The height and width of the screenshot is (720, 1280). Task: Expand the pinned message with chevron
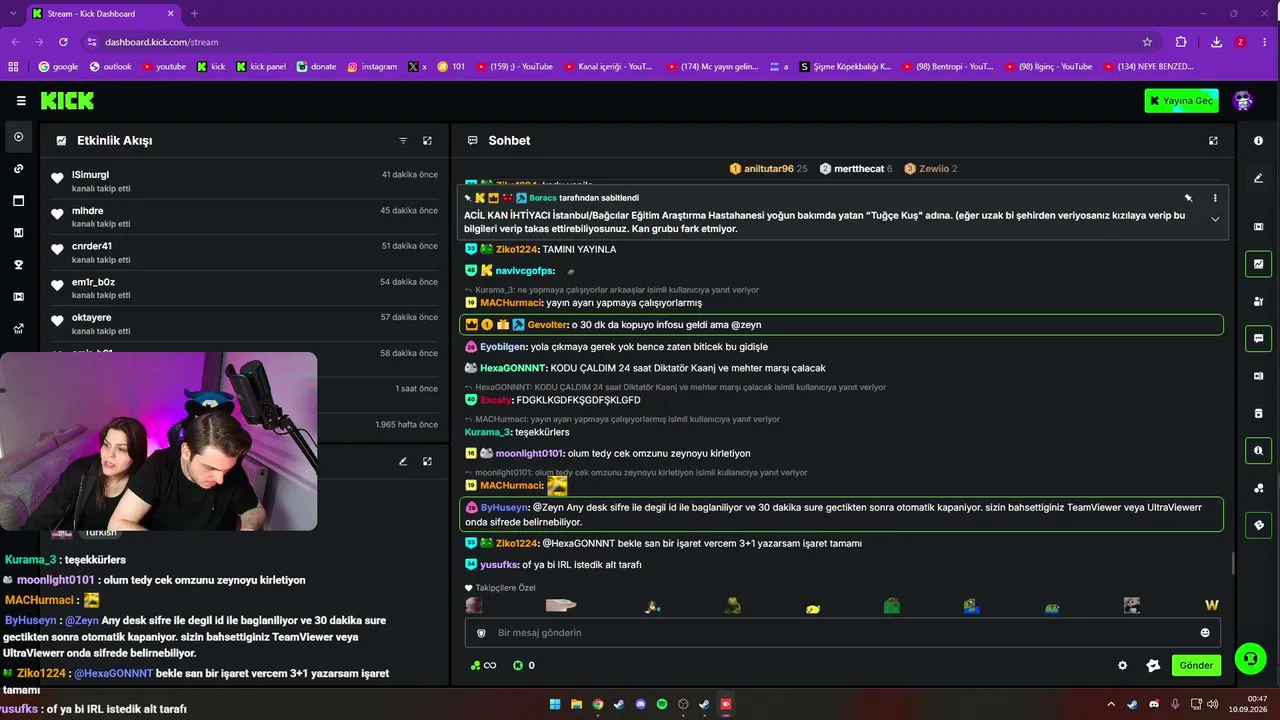point(1215,219)
